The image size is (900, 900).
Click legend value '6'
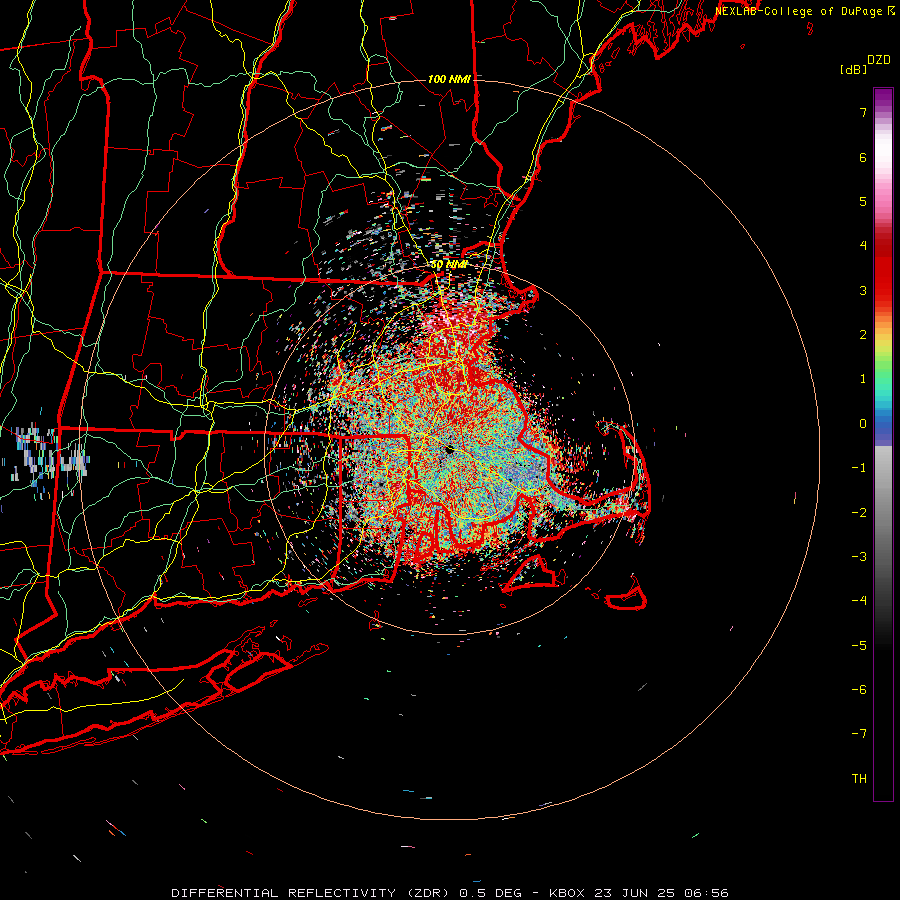(863, 157)
